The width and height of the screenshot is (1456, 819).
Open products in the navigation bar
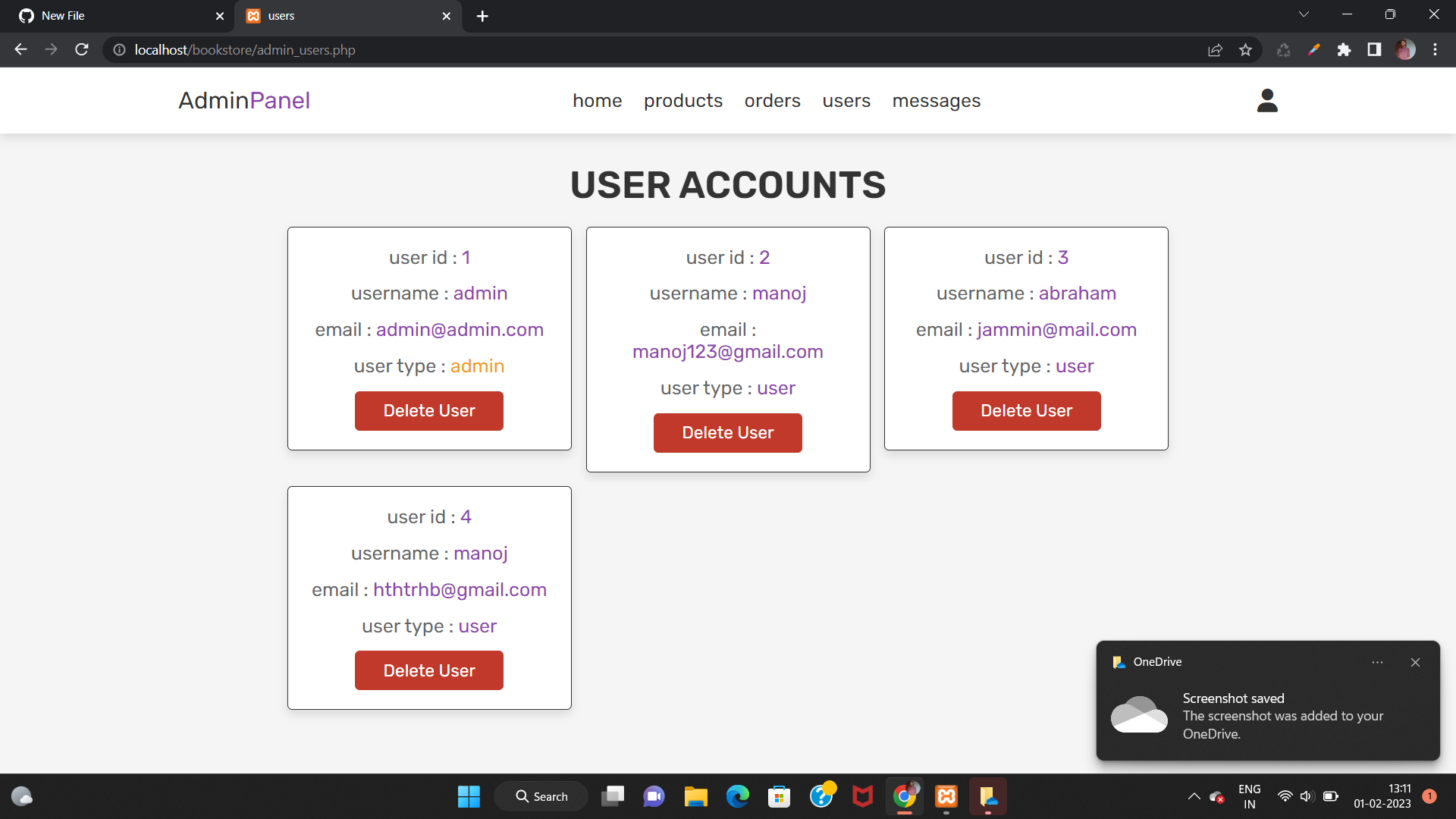pyautogui.click(x=682, y=100)
